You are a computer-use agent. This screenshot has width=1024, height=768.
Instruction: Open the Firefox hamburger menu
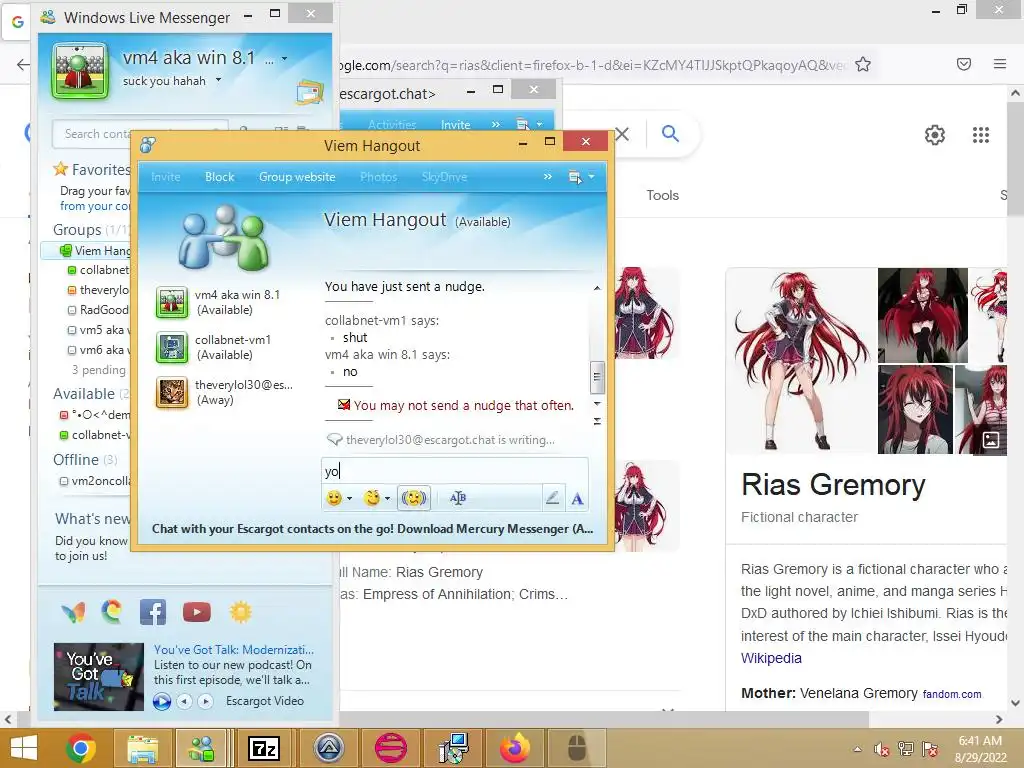tap(1000, 64)
